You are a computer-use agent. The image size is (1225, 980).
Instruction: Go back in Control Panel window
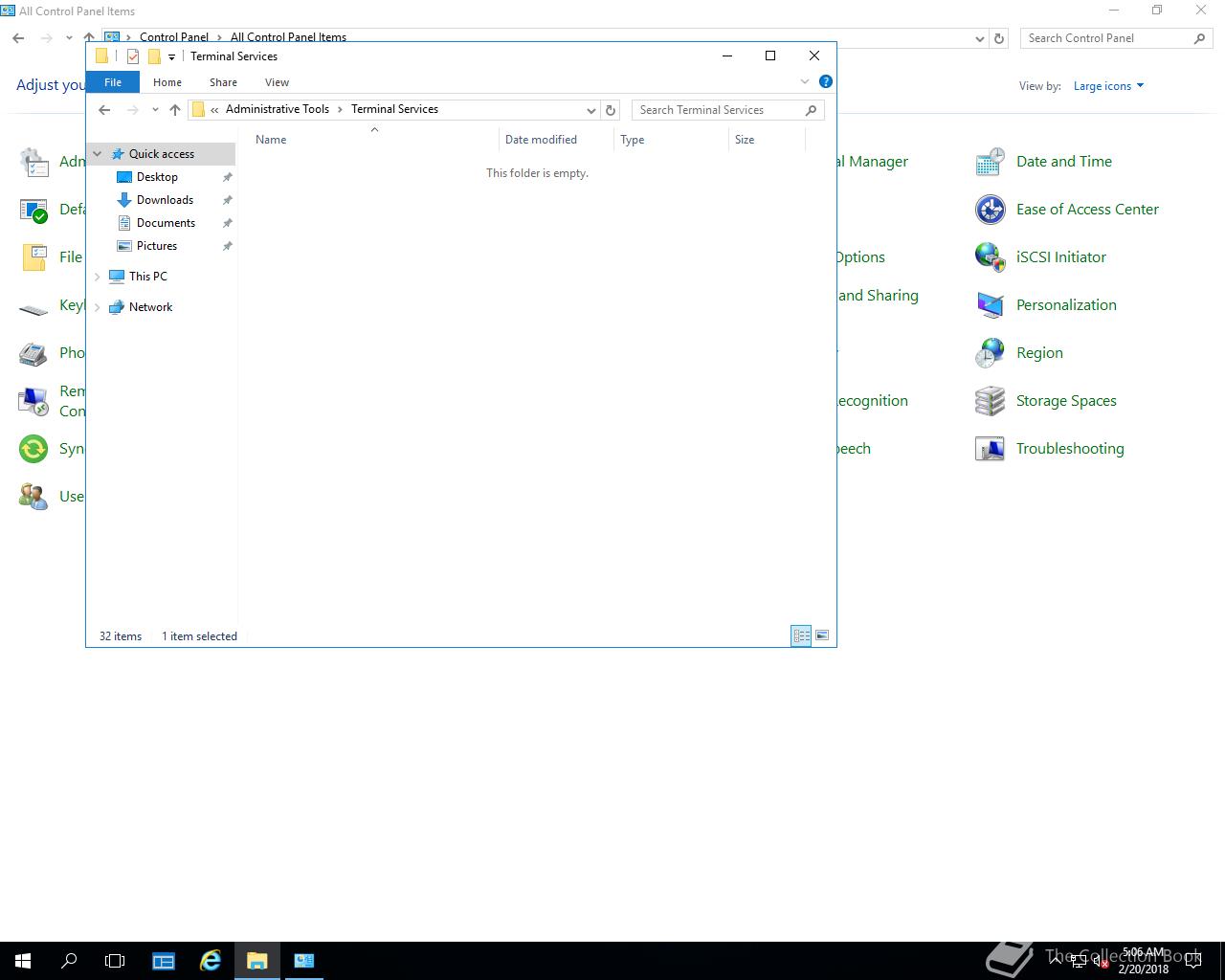coord(18,38)
